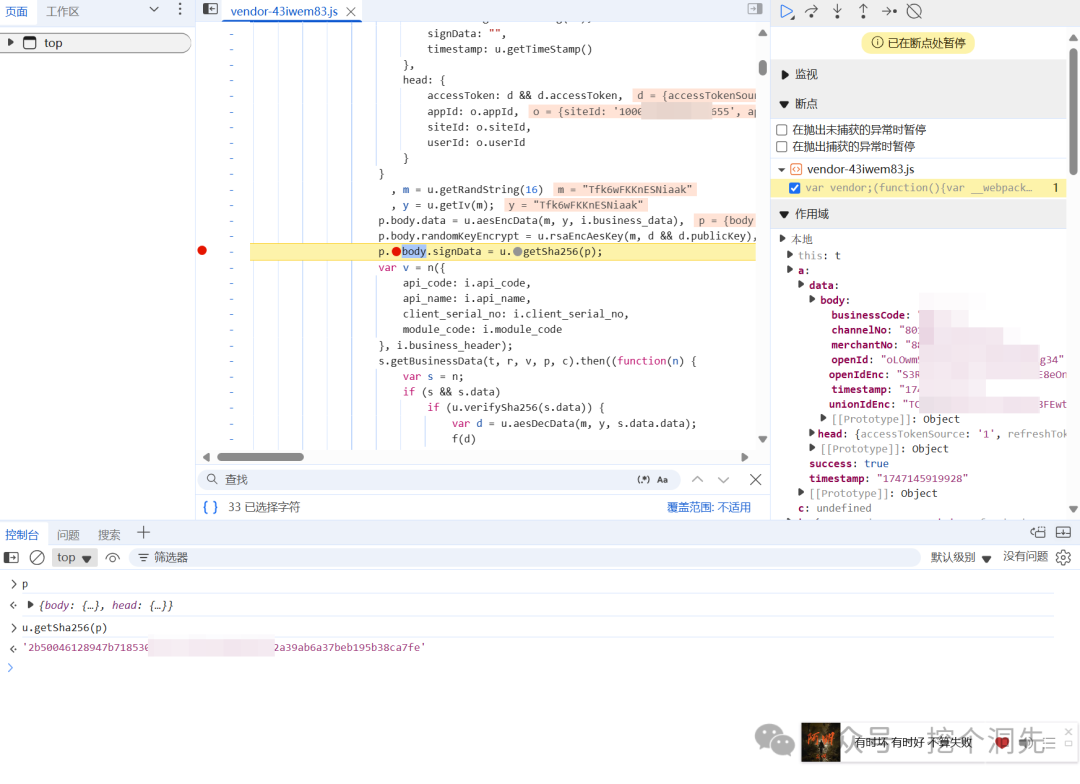This screenshot has height=784, width=1080.
Task: Click the step over function call icon
Action: click(812, 11)
